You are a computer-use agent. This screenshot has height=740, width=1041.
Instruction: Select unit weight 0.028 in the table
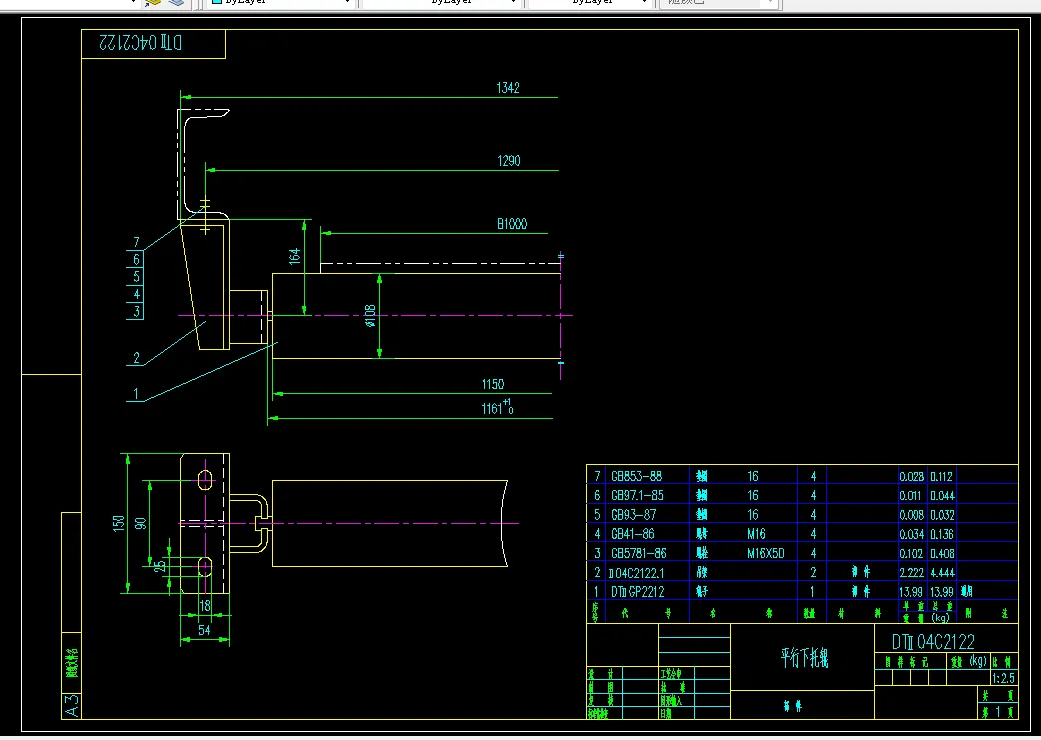tap(912, 477)
